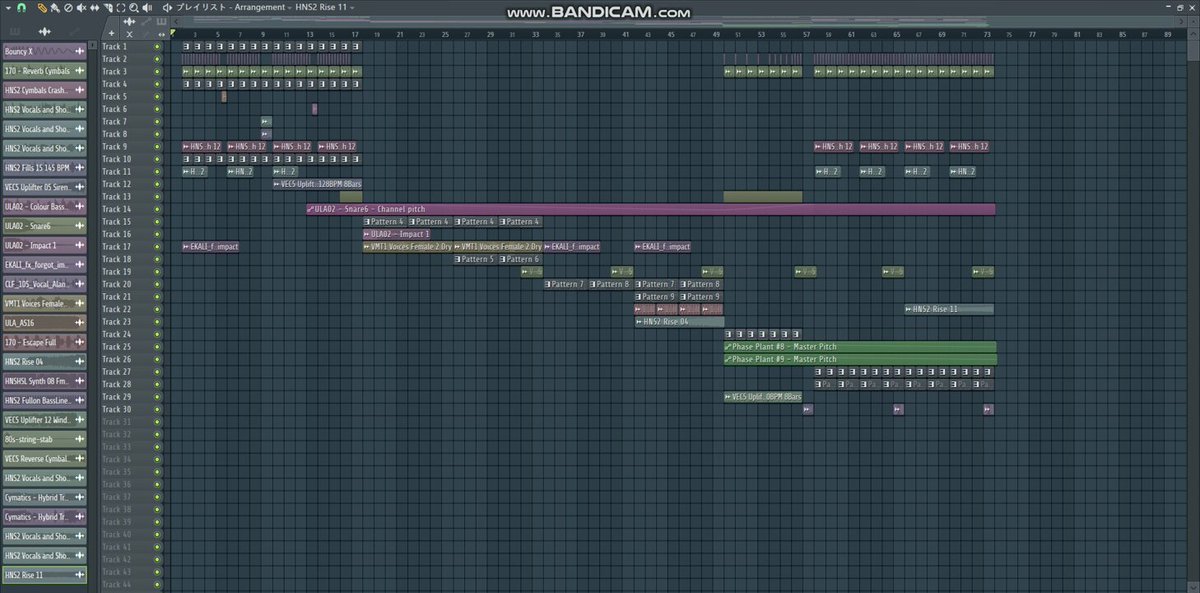Show automation clips in picker panel

[74, 32]
